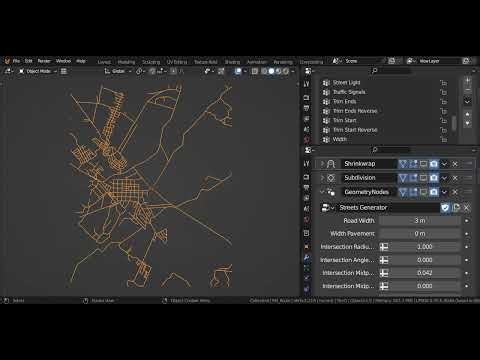Click the Blender logo icon
Viewport: 480px width, 360px height.
tap(7, 61)
